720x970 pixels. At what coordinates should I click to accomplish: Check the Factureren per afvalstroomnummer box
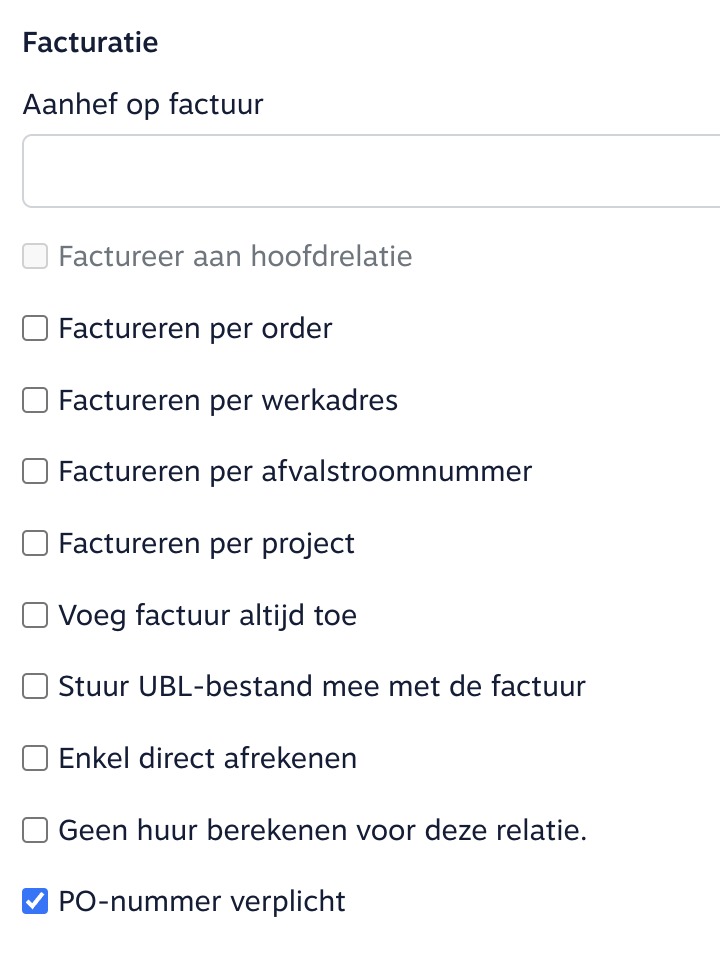[35, 471]
